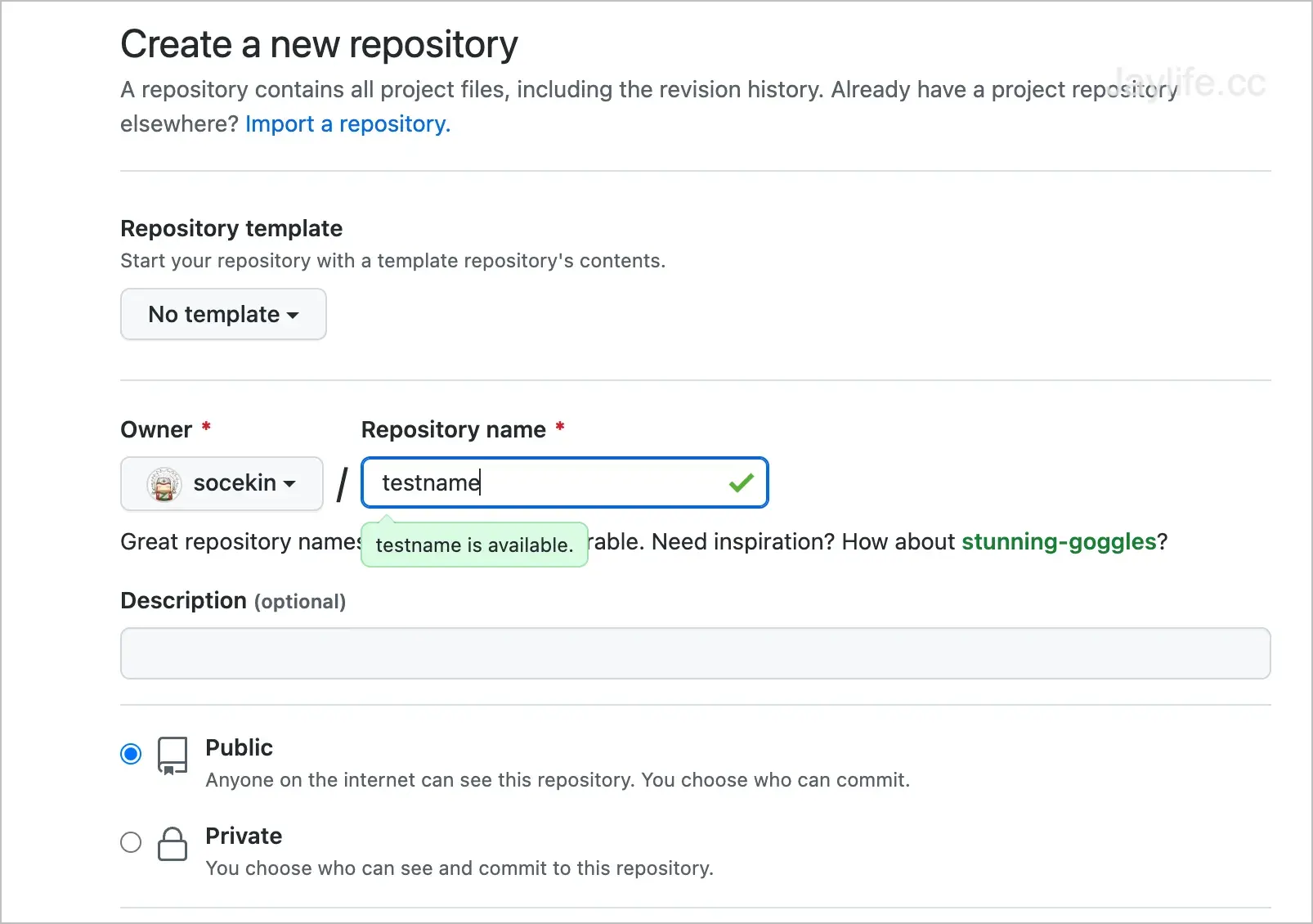The width and height of the screenshot is (1313, 924).
Task: Select the Private visibility radio button
Action: pyautogui.click(x=131, y=842)
